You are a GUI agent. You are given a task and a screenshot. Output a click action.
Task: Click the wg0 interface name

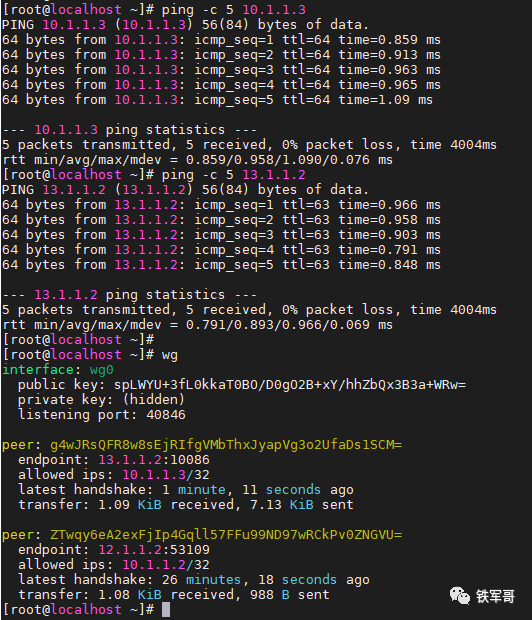(x=102, y=370)
